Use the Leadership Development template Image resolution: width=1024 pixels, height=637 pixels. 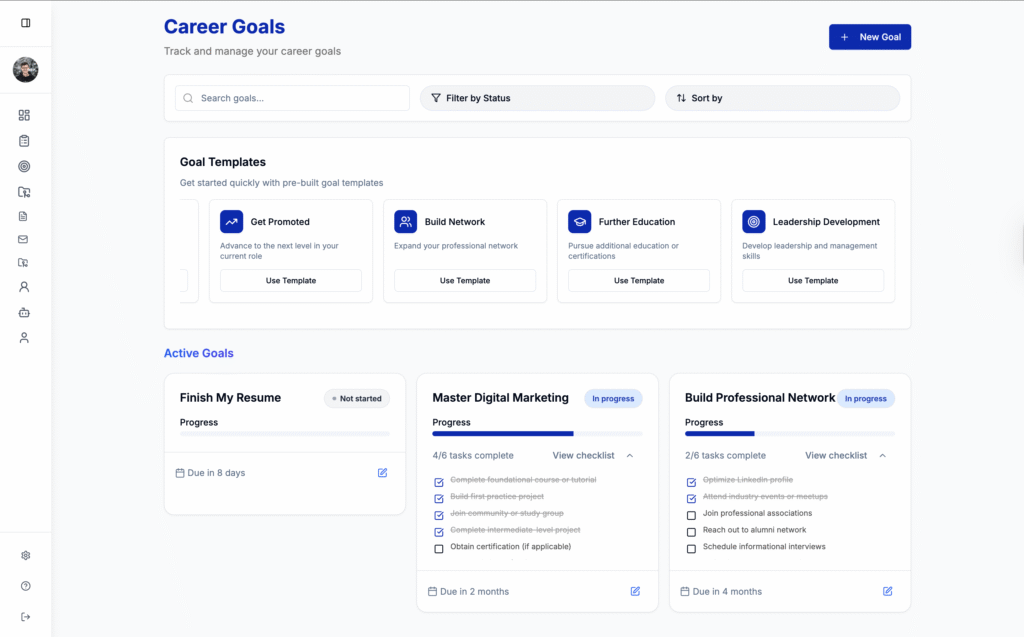[x=812, y=281]
